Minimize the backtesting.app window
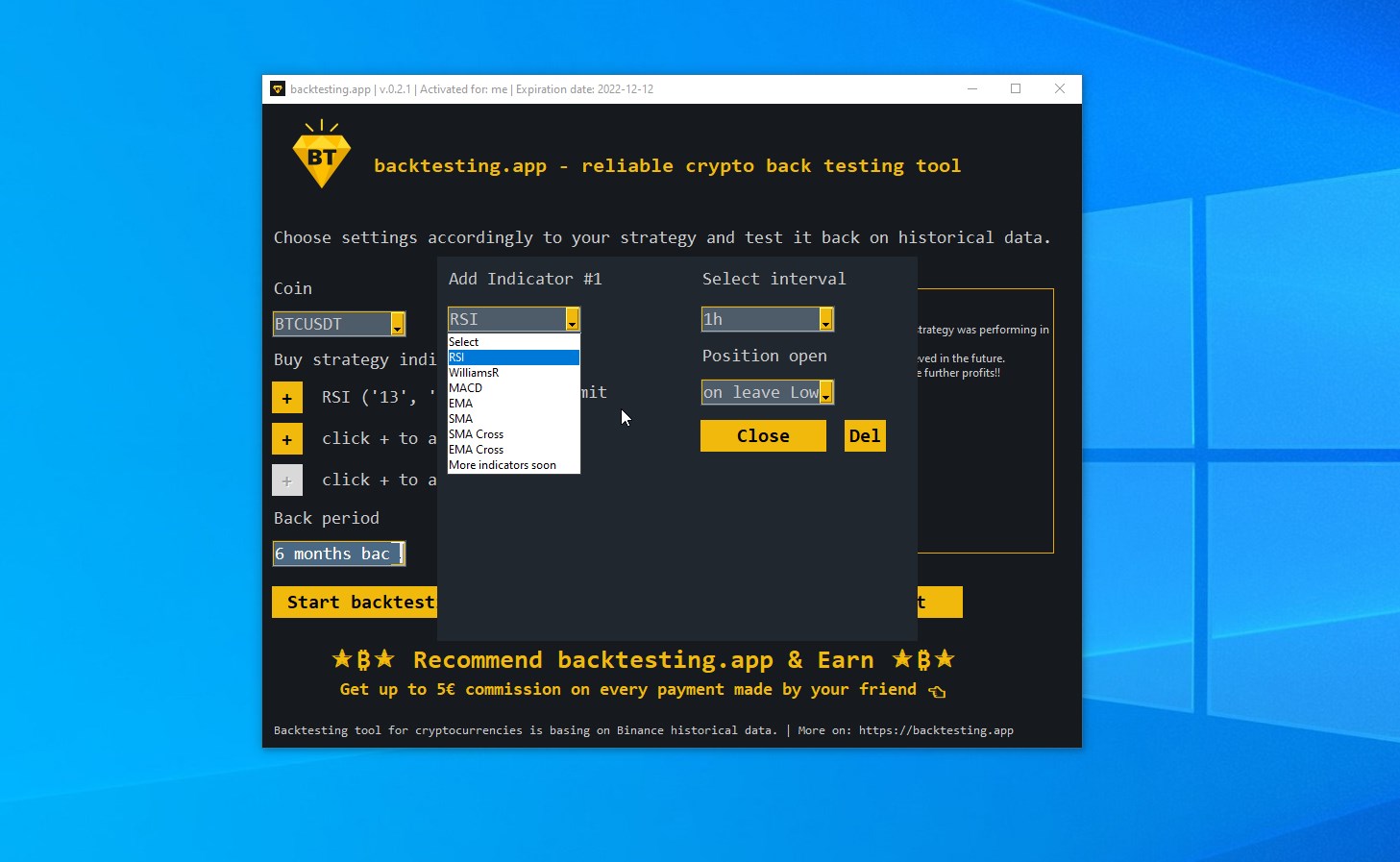The image size is (1400, 862). click(972, 89)
